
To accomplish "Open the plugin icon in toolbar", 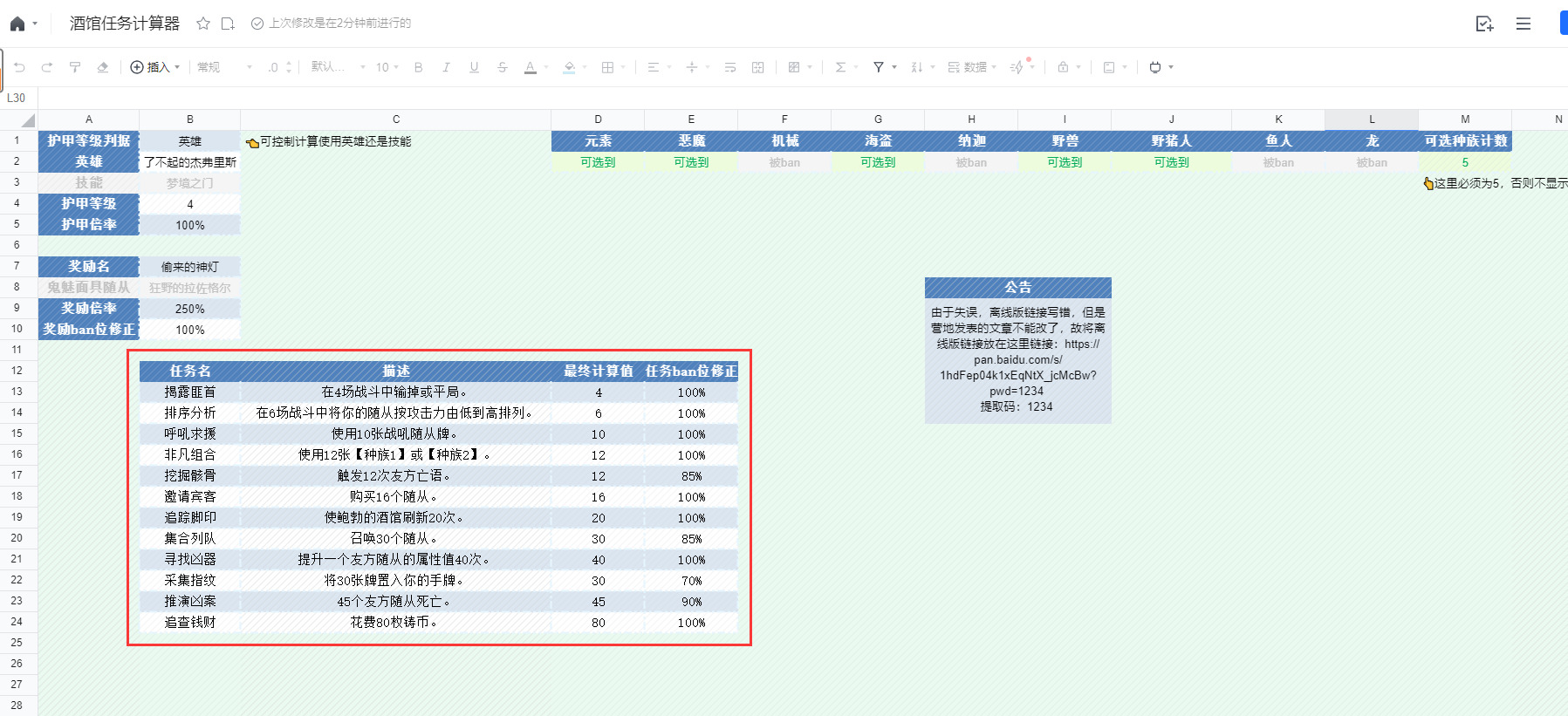I will pos(1155,67).
